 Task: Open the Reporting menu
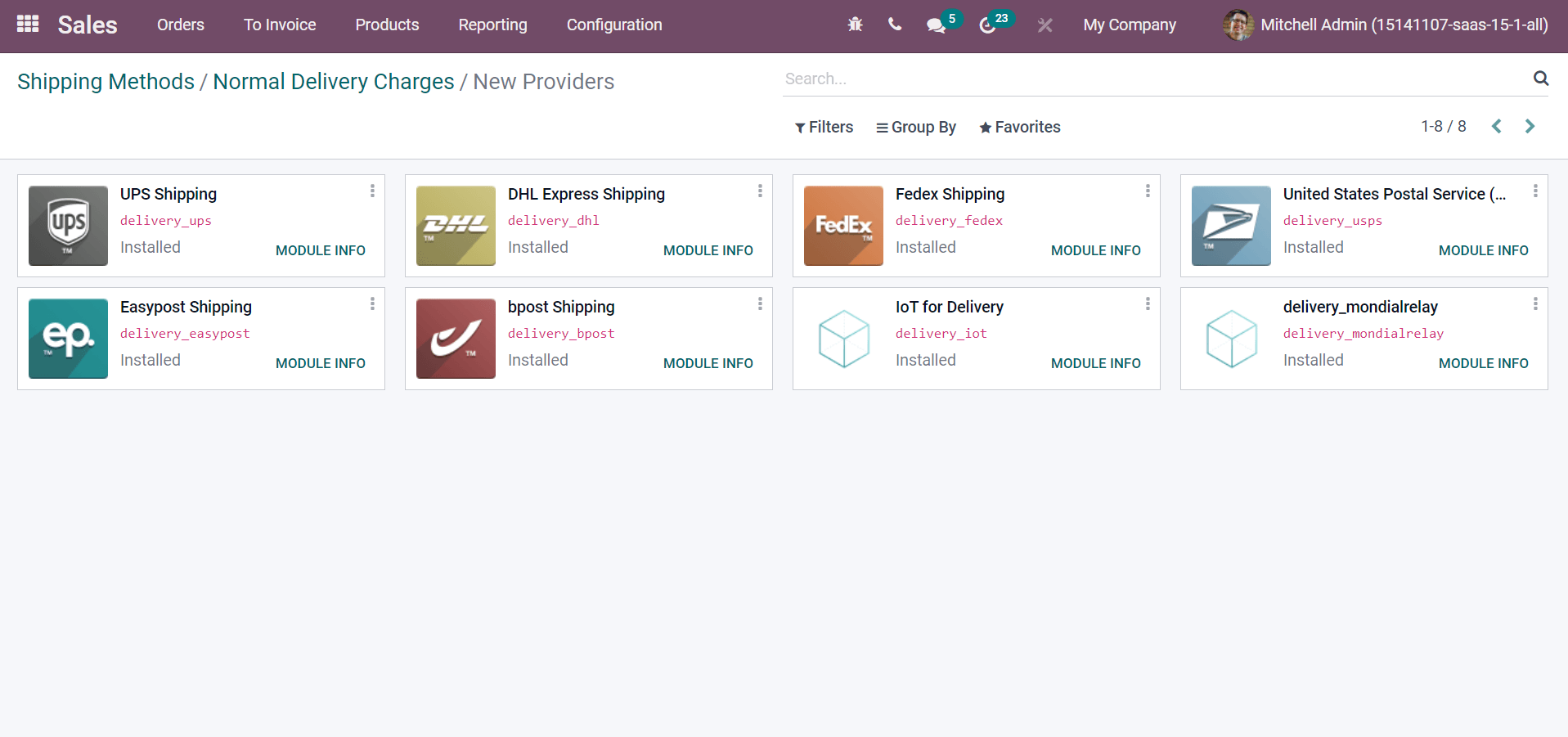coord(492,25)
